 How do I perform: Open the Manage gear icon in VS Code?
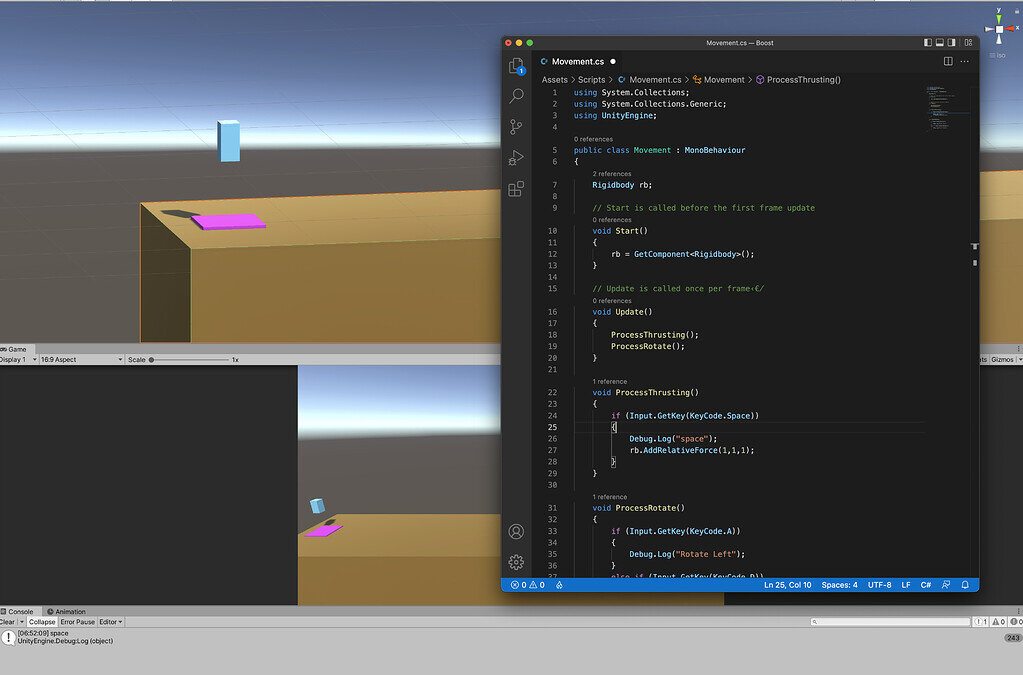[516, 562]
